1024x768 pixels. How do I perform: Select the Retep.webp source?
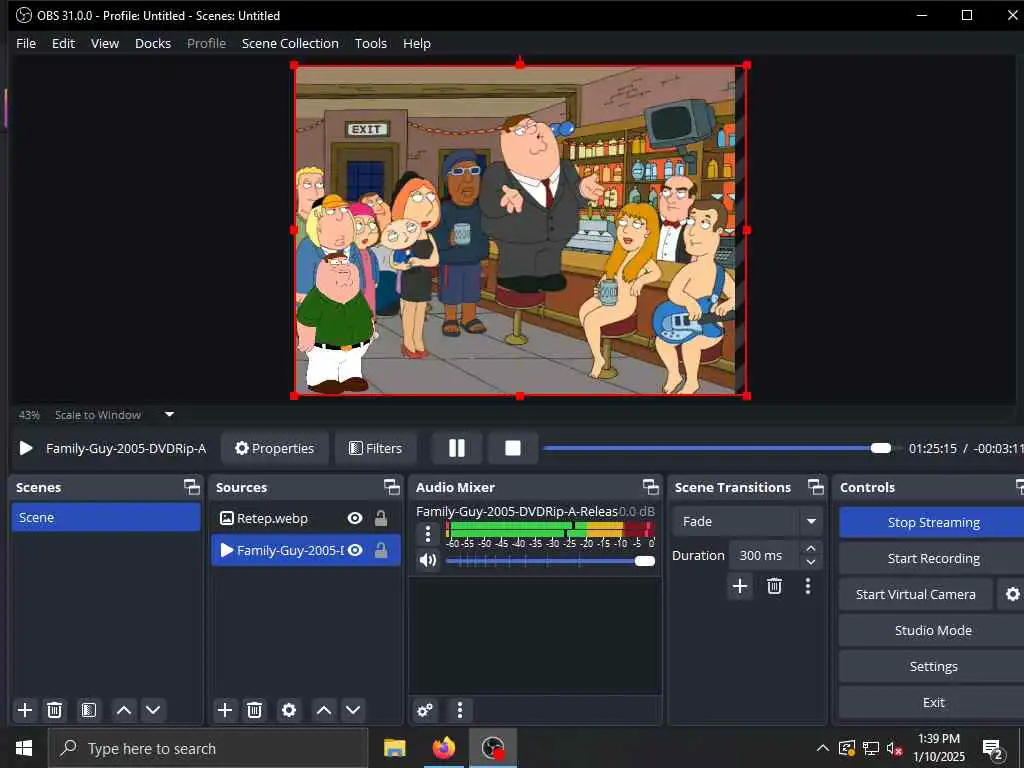pos(272,519)
